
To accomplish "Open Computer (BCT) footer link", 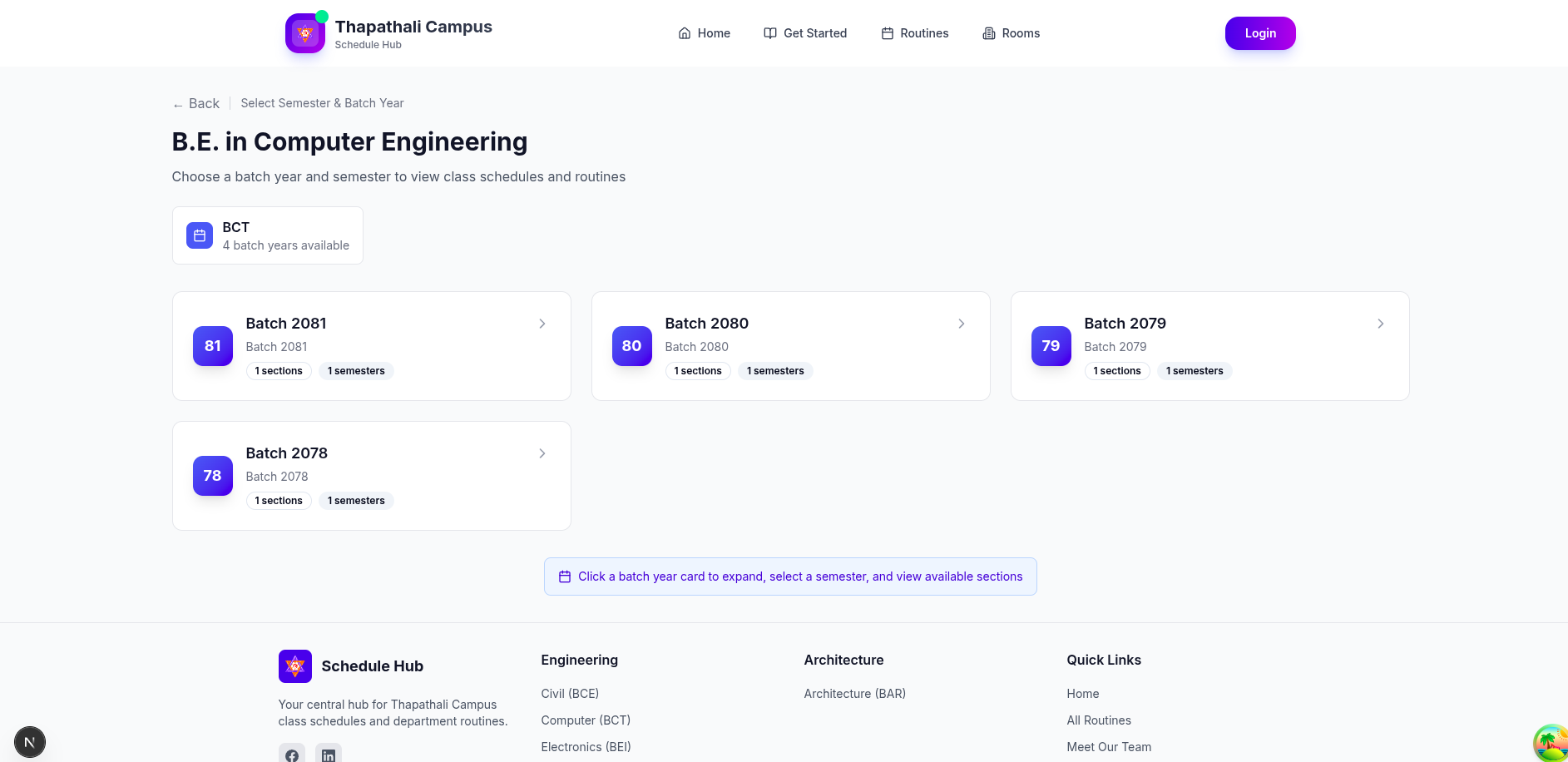I will [x=586, y=720].
